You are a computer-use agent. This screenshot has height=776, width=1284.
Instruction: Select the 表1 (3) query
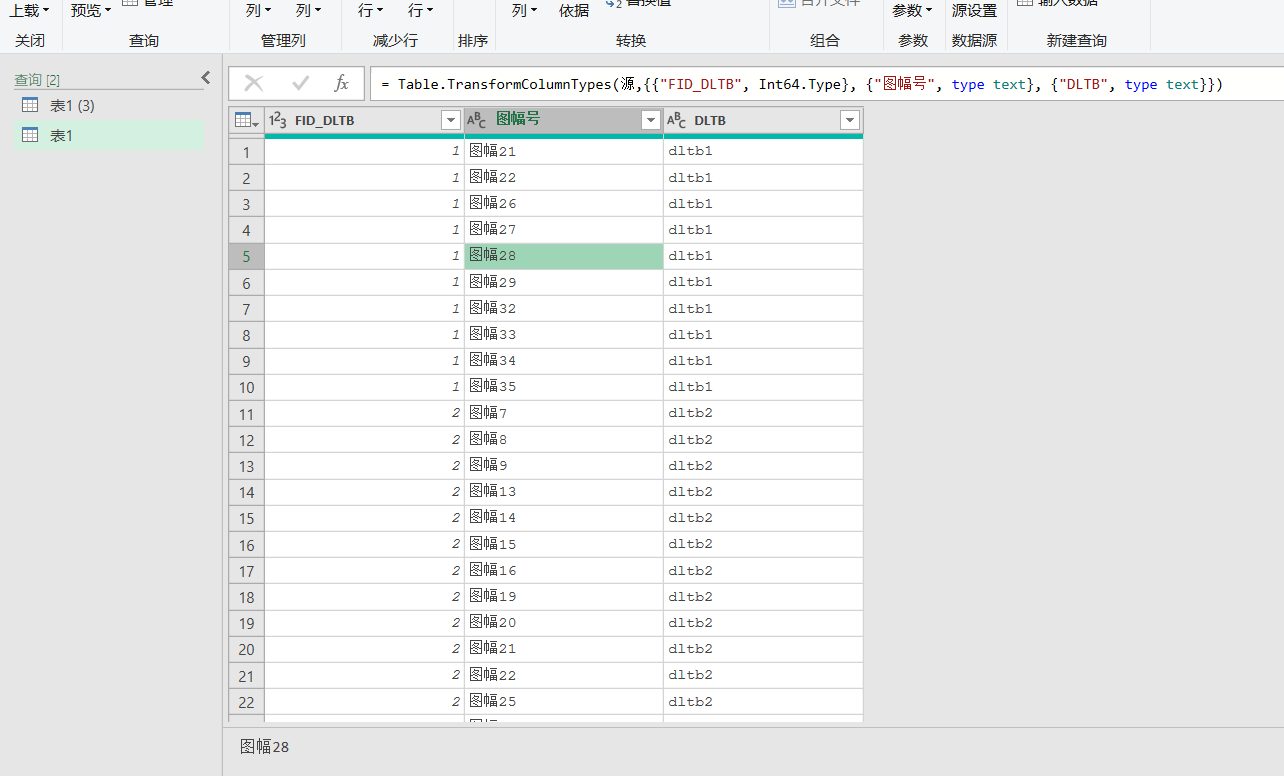pyautogui.click(x=108, y=106)
